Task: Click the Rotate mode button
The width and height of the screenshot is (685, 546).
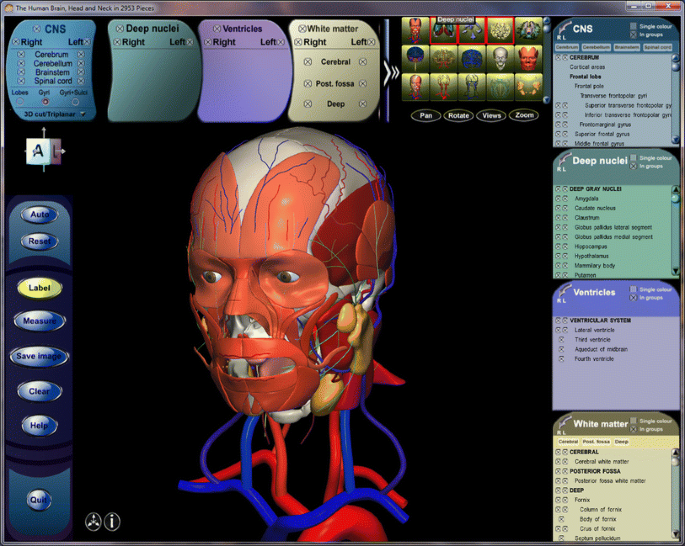Action: coord(458,116)
